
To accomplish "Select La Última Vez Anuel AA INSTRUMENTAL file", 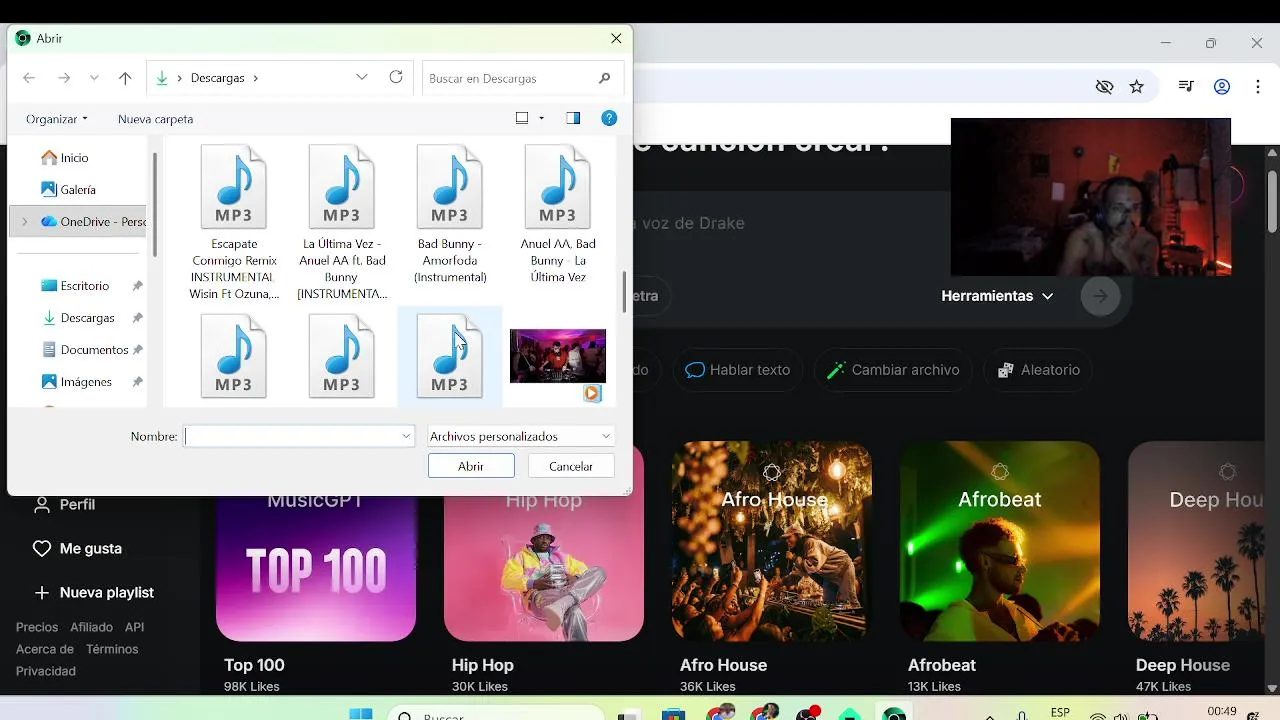I will coord(342,222).
